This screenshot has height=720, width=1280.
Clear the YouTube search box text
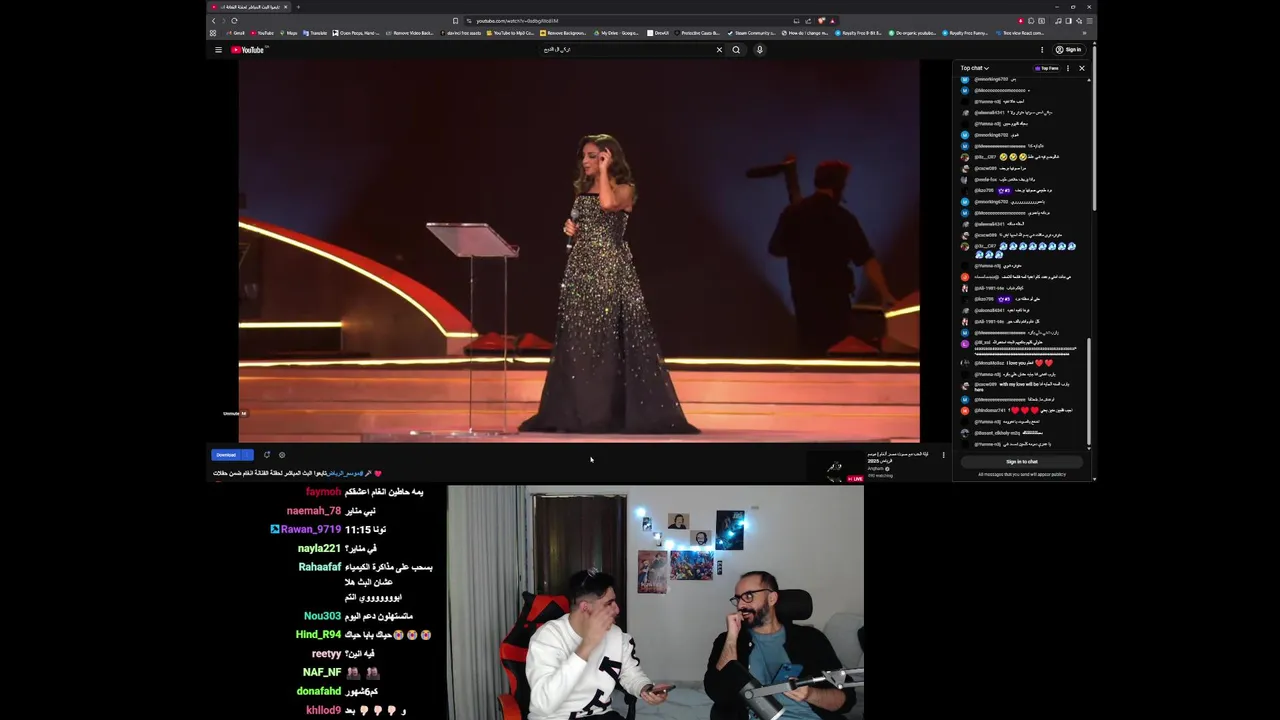(x=719, y=50)
